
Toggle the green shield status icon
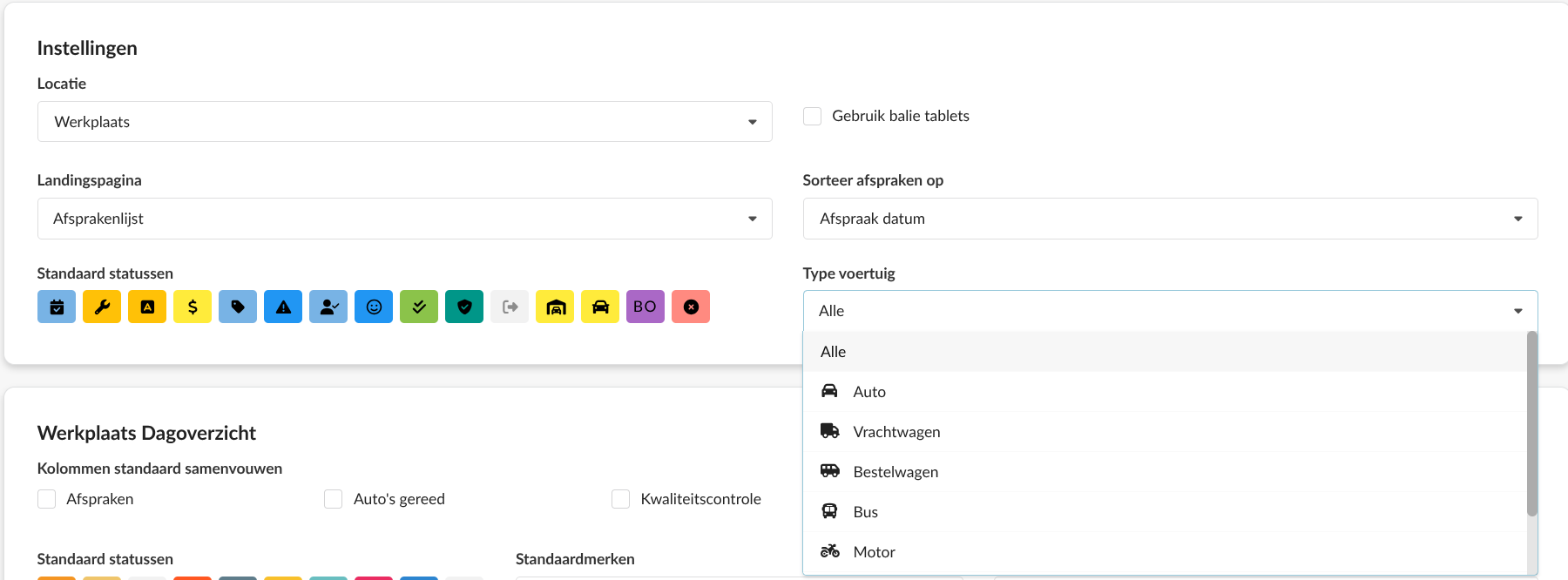(464, 307)
